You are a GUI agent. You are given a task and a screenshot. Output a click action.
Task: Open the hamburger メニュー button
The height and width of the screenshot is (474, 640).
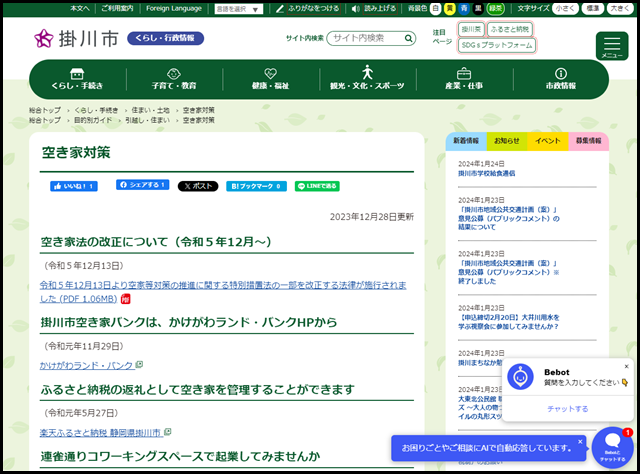click(x=612, y=46)
